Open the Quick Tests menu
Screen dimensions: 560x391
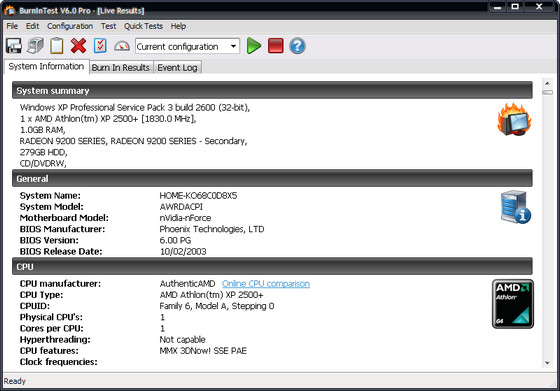click(143, 26)
